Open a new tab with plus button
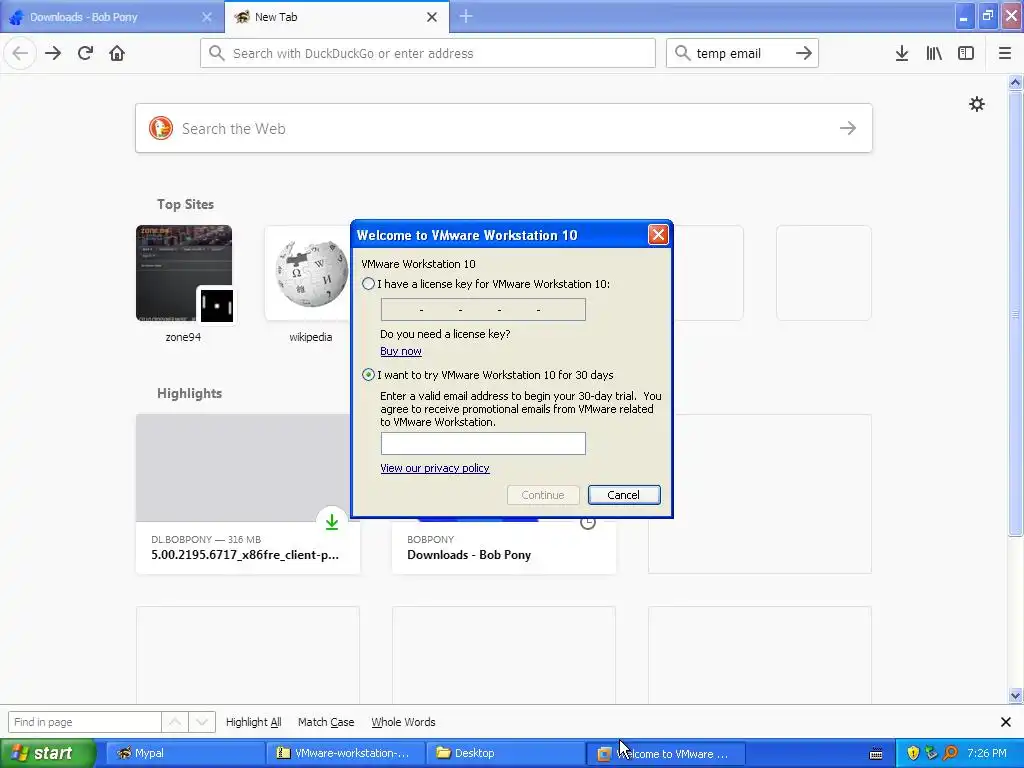Viewport: 1024px width, 768px height. (466, 16)
